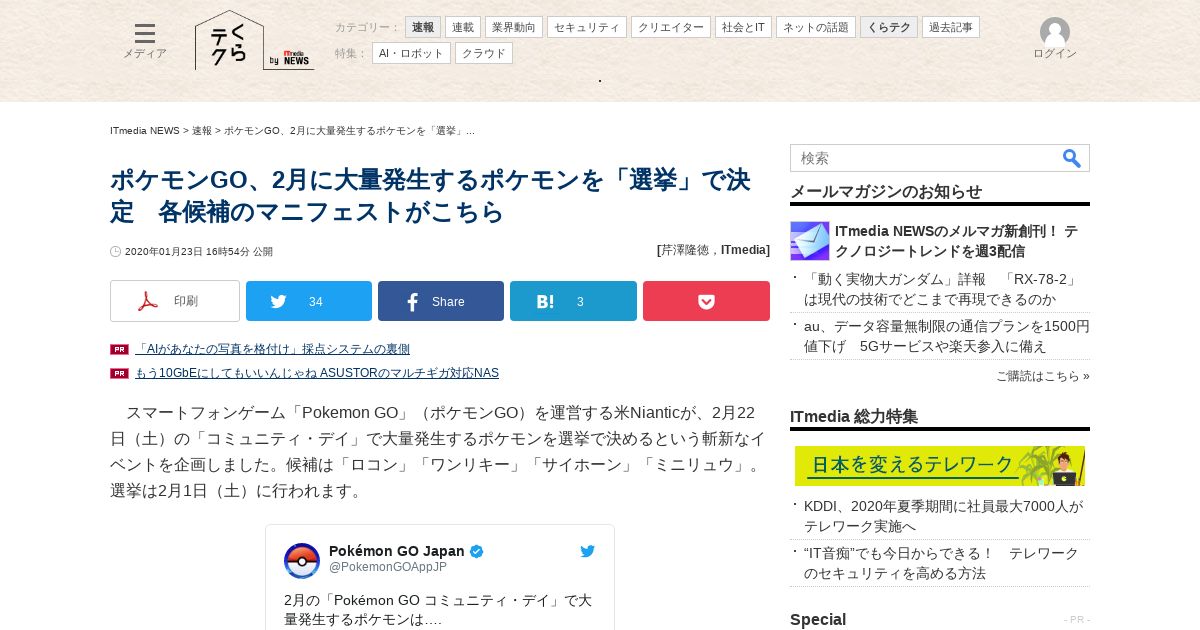Open the ITmedia NEWSのメルマガ新創刊 link

pyautogui.click(x=957, y=241)
